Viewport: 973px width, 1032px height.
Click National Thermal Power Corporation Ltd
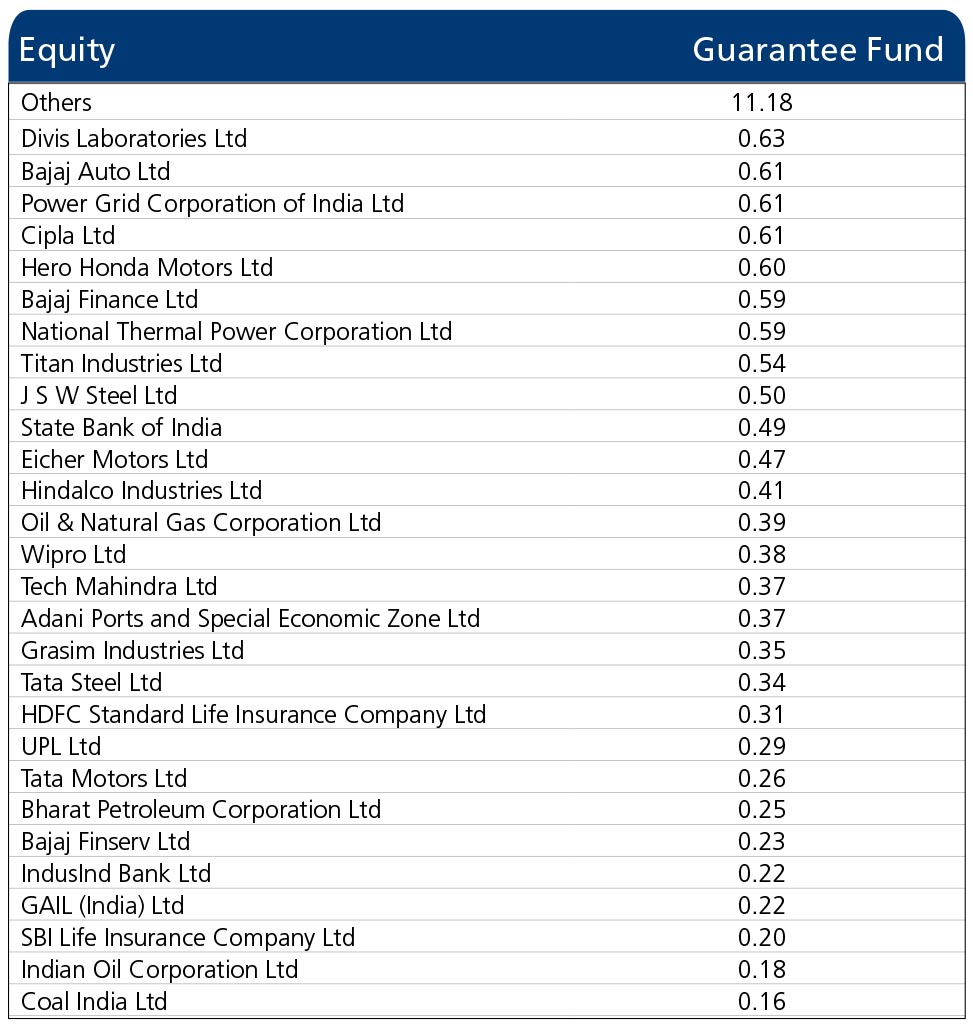point(236,331)
